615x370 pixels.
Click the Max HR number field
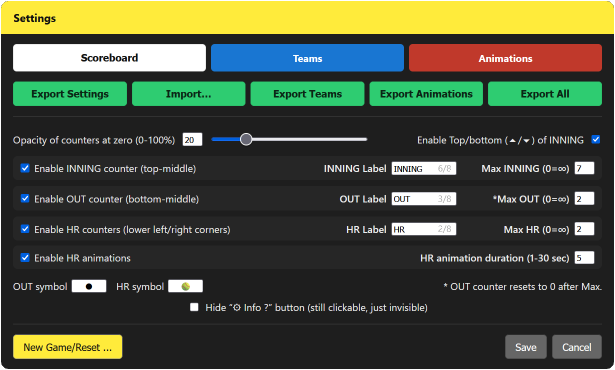tap(584, 229)
